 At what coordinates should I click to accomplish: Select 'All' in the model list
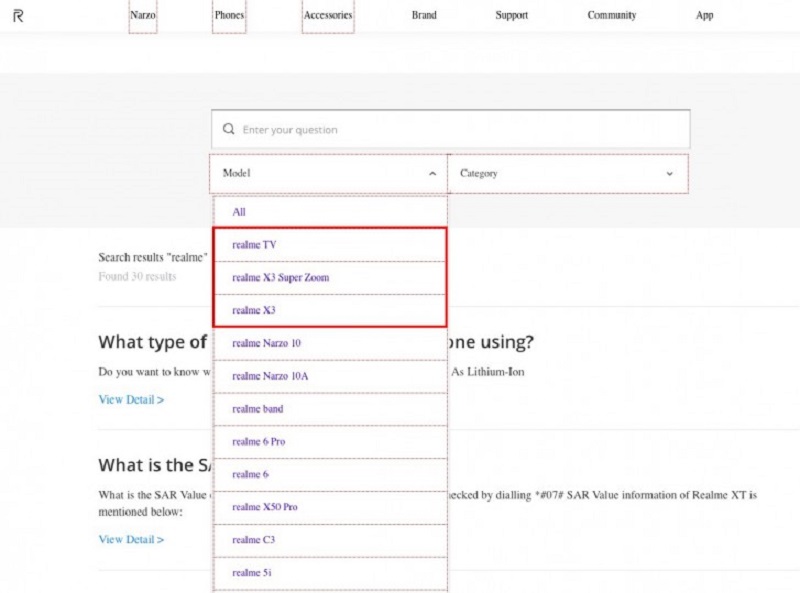click(x=330, y=212)
